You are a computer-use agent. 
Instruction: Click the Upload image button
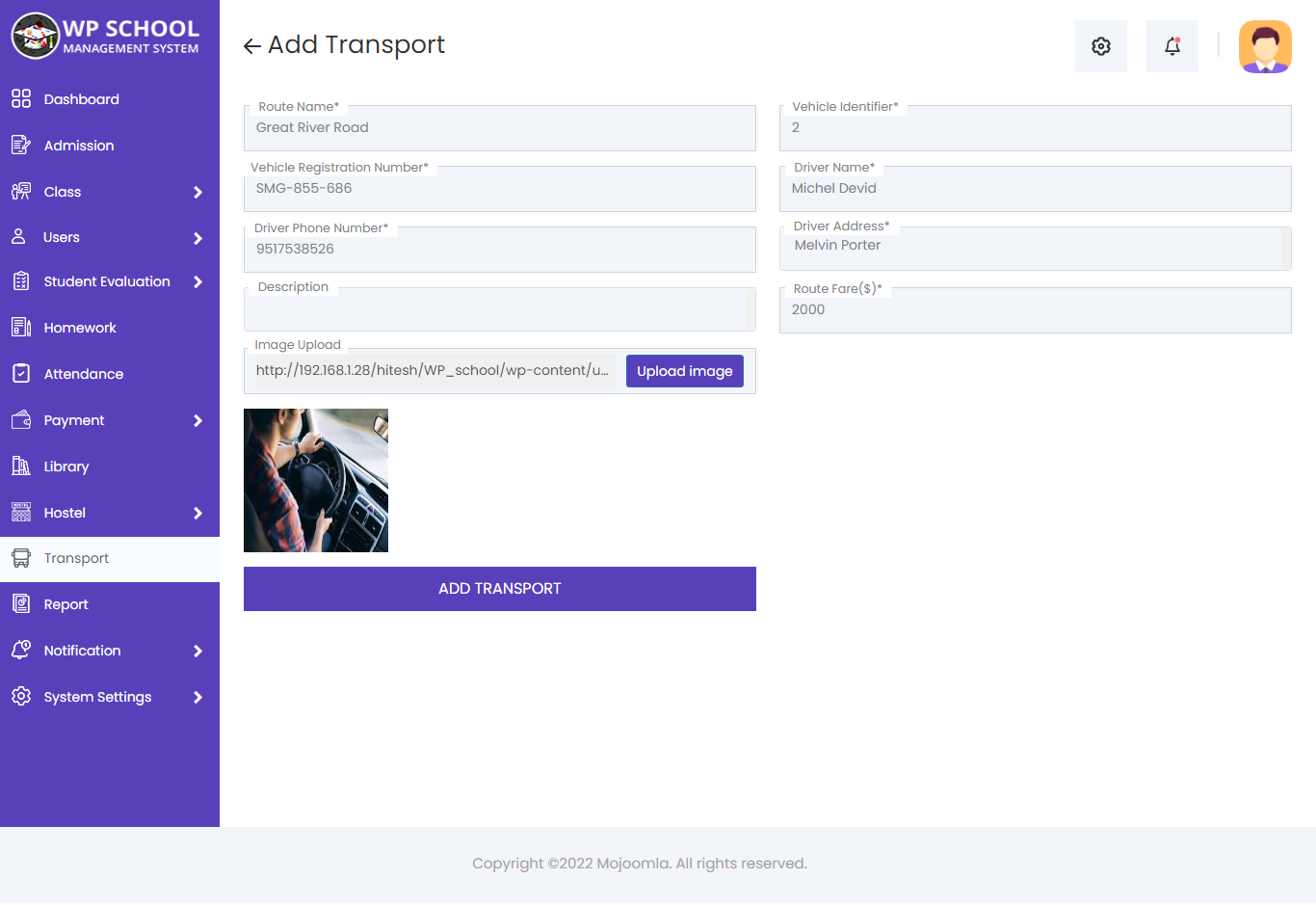coord(685,371)
